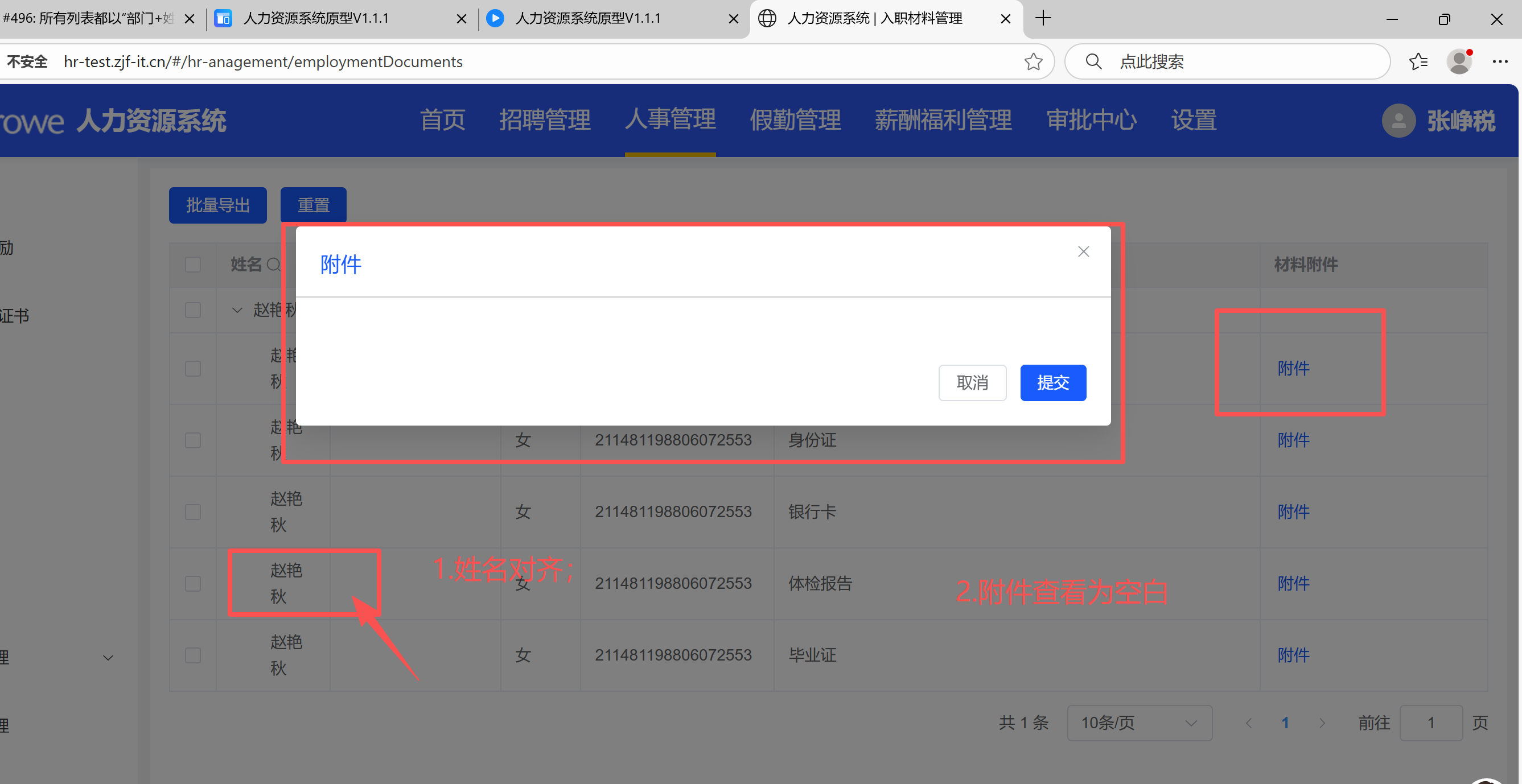Check the checkbox for the 毕业证 row
1522x784 pixels.
pyautogui.click(x=192, y=655)
